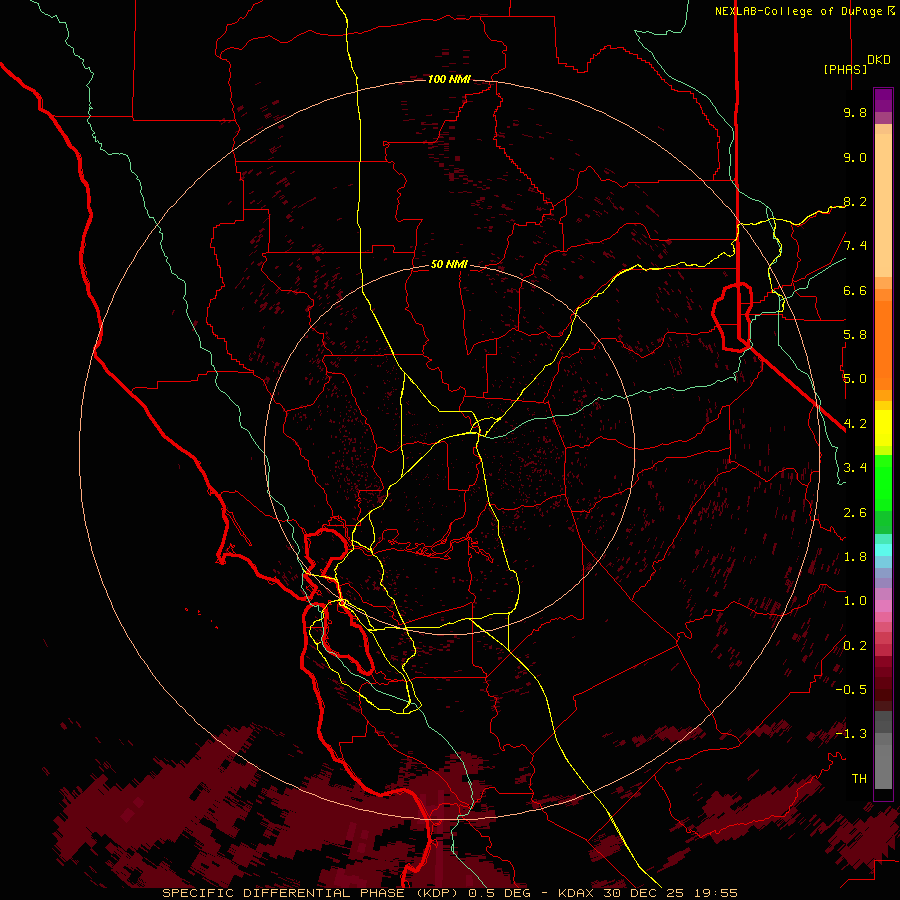The height and width of the screenshot is (900, 900).
Task: Select the 4.2 scale value
Action: [x=855, y=424]
